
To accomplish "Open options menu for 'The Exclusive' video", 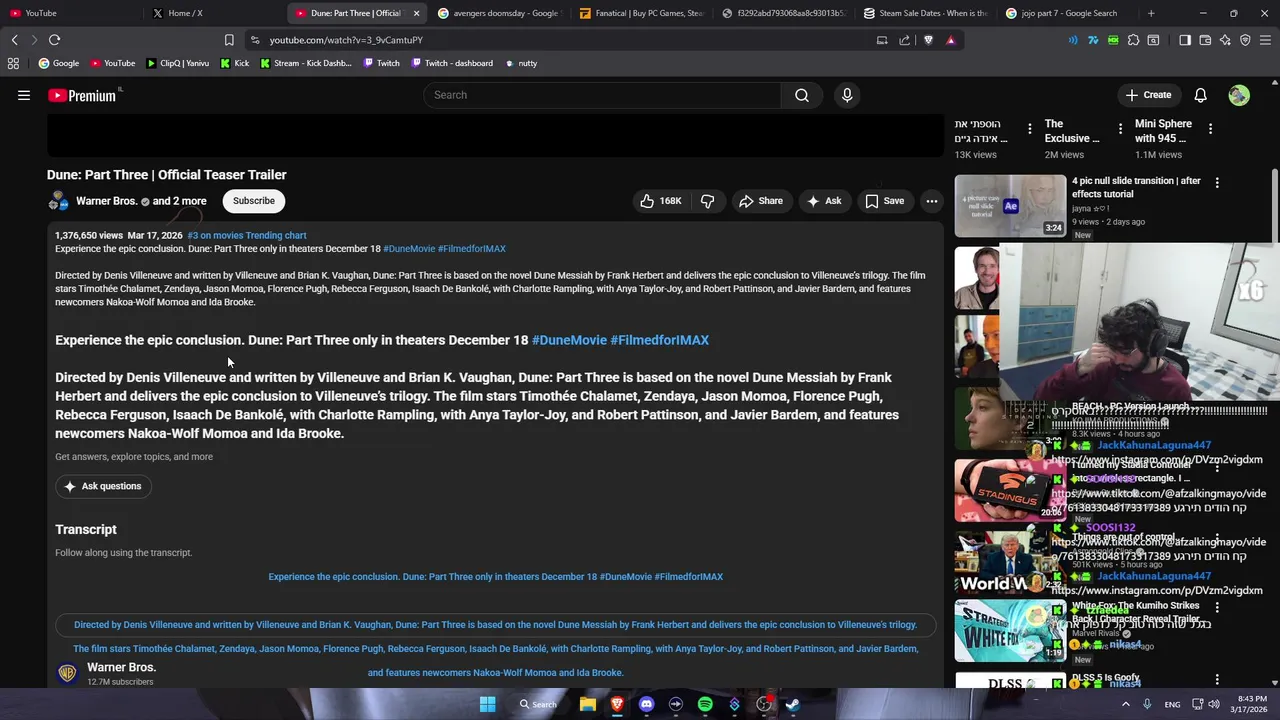I will pyautogui.click(x=1120, y=129).
